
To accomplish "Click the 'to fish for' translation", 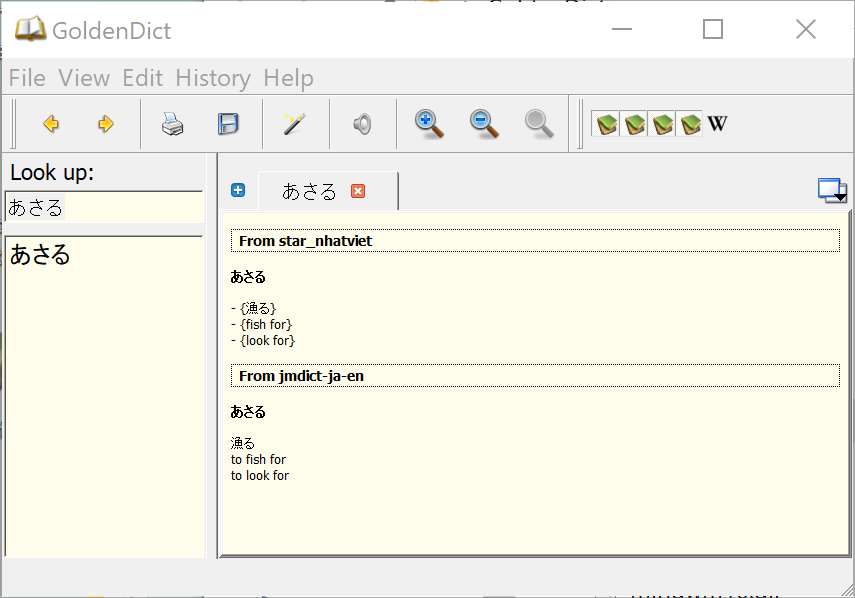I will 258,460.
